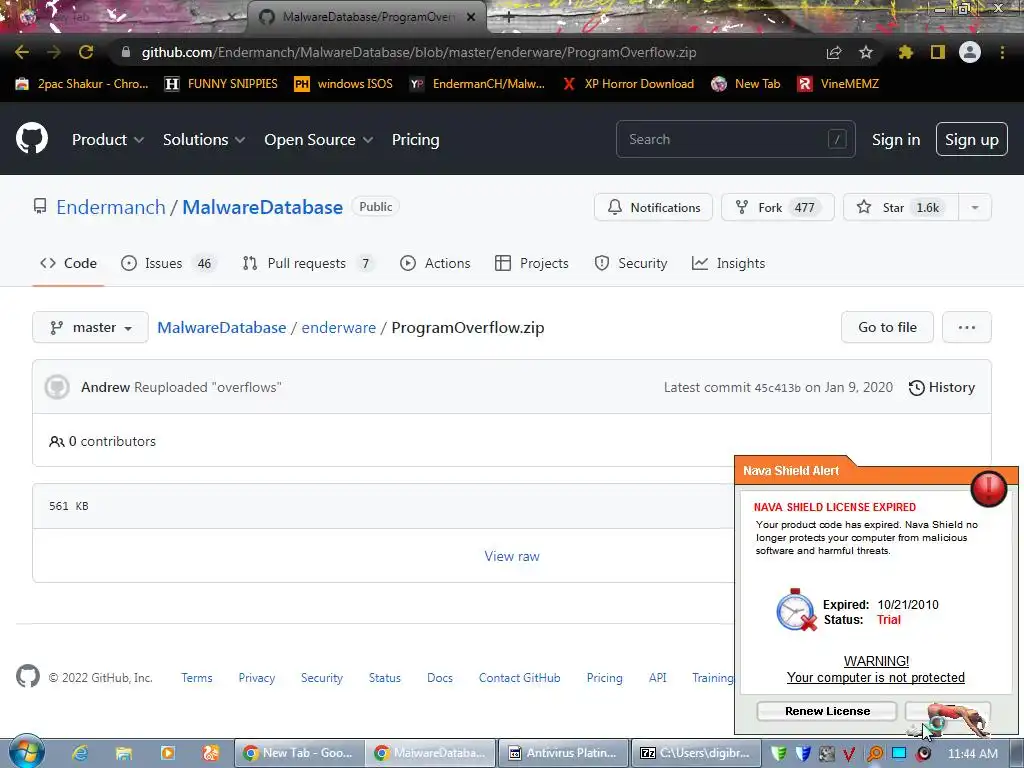Screen dimensions: 1024x768
Task: Click the green shield tray icon
Action: pos(778,754)
